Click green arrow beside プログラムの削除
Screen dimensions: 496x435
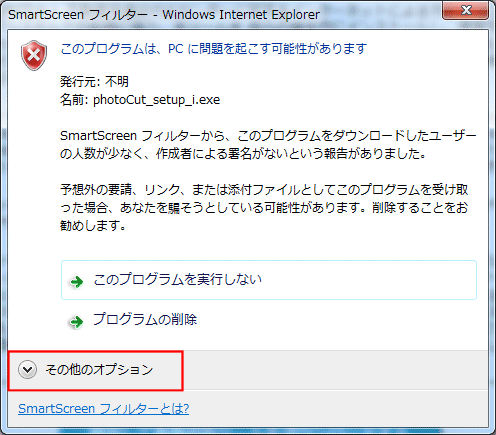tap(76, 322)
